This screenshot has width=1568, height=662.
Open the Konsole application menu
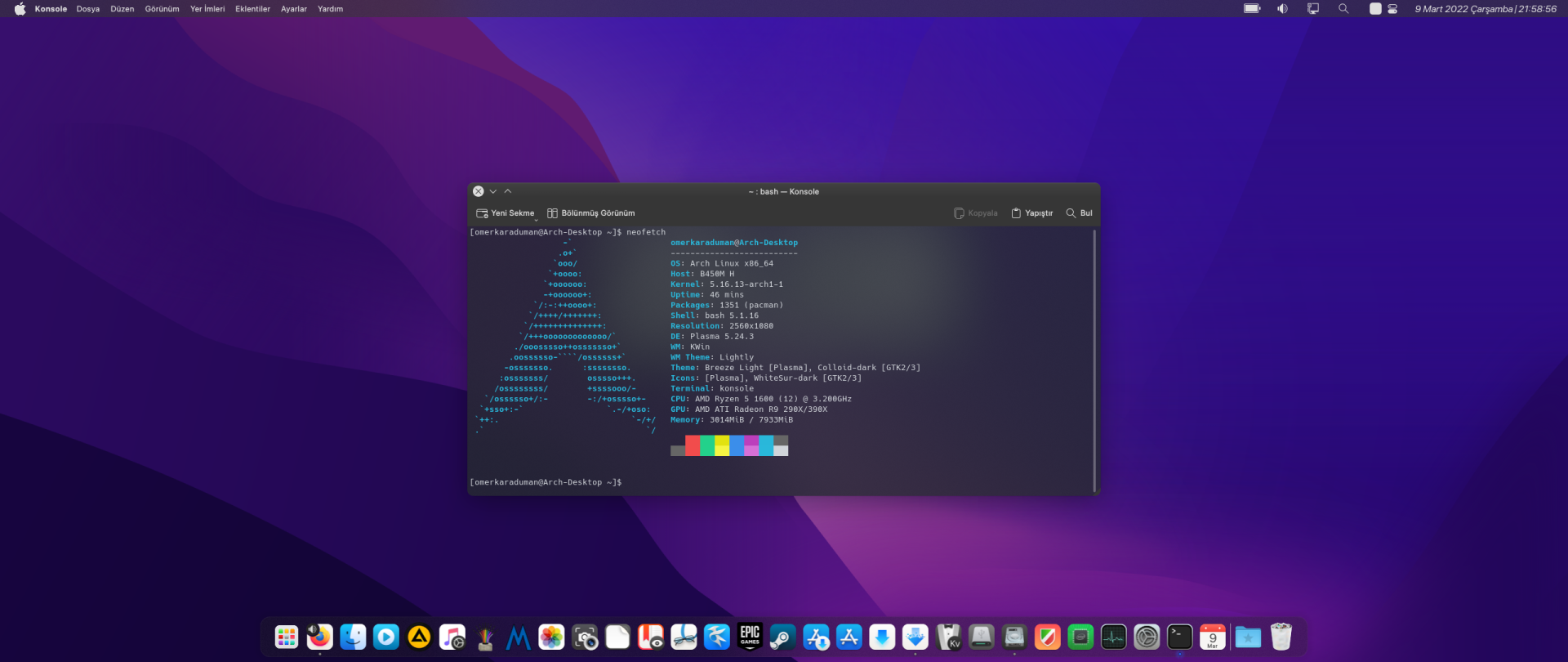tap(51, 9)
